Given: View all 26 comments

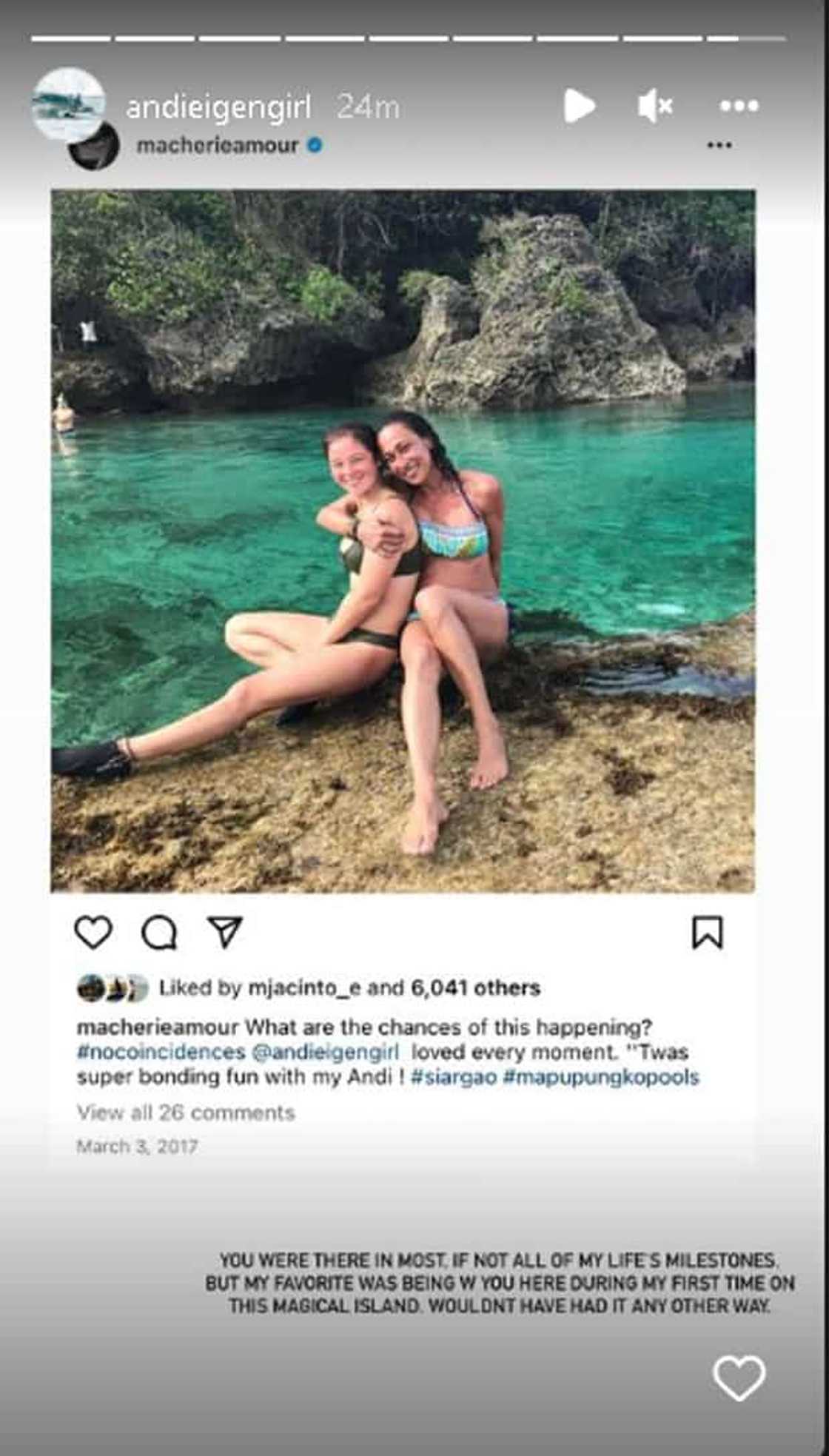Looking at the screenshot, I should coord(186,1113).
